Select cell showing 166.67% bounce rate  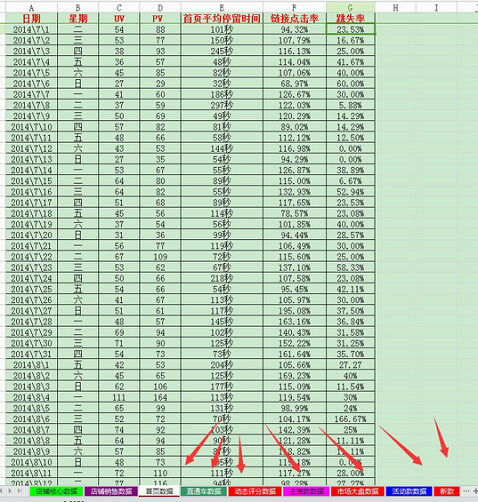pos(350,419)
